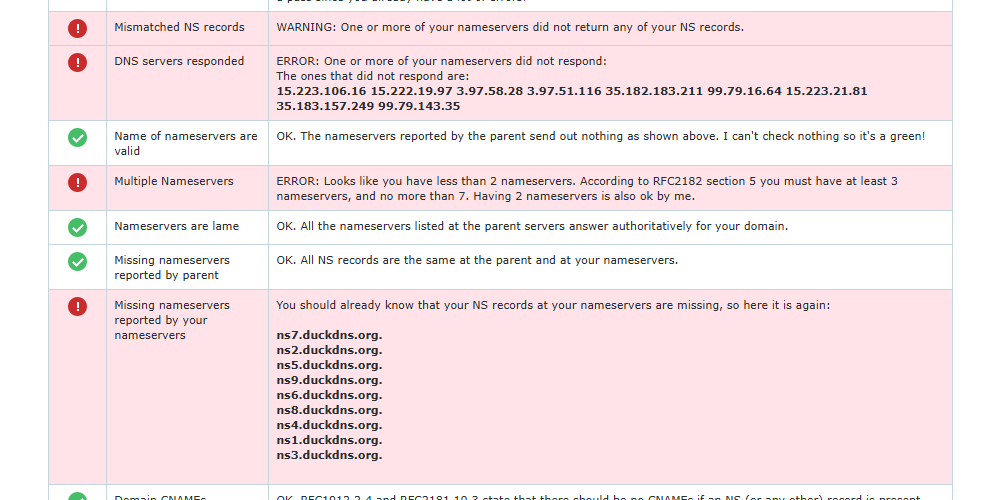The height and width of the screenshot is (500, 987).
Task: Click error icon for Missing nameservers reported by your nameservers
Action: [77, 307]
